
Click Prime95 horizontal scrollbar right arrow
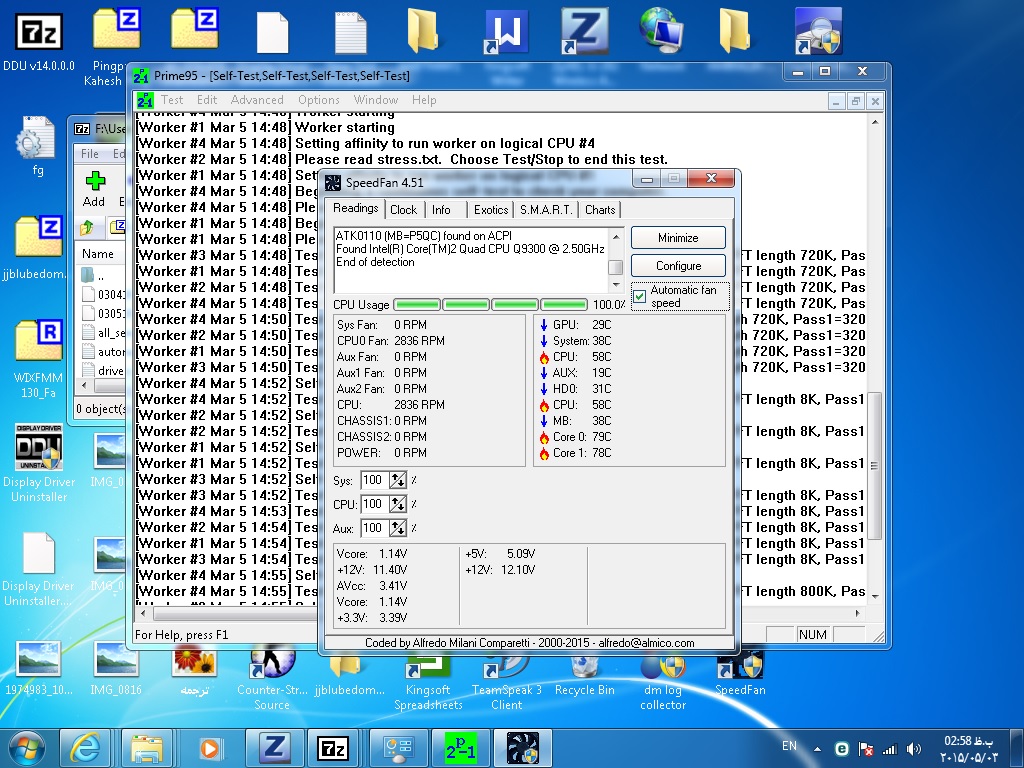coord(857,613)
